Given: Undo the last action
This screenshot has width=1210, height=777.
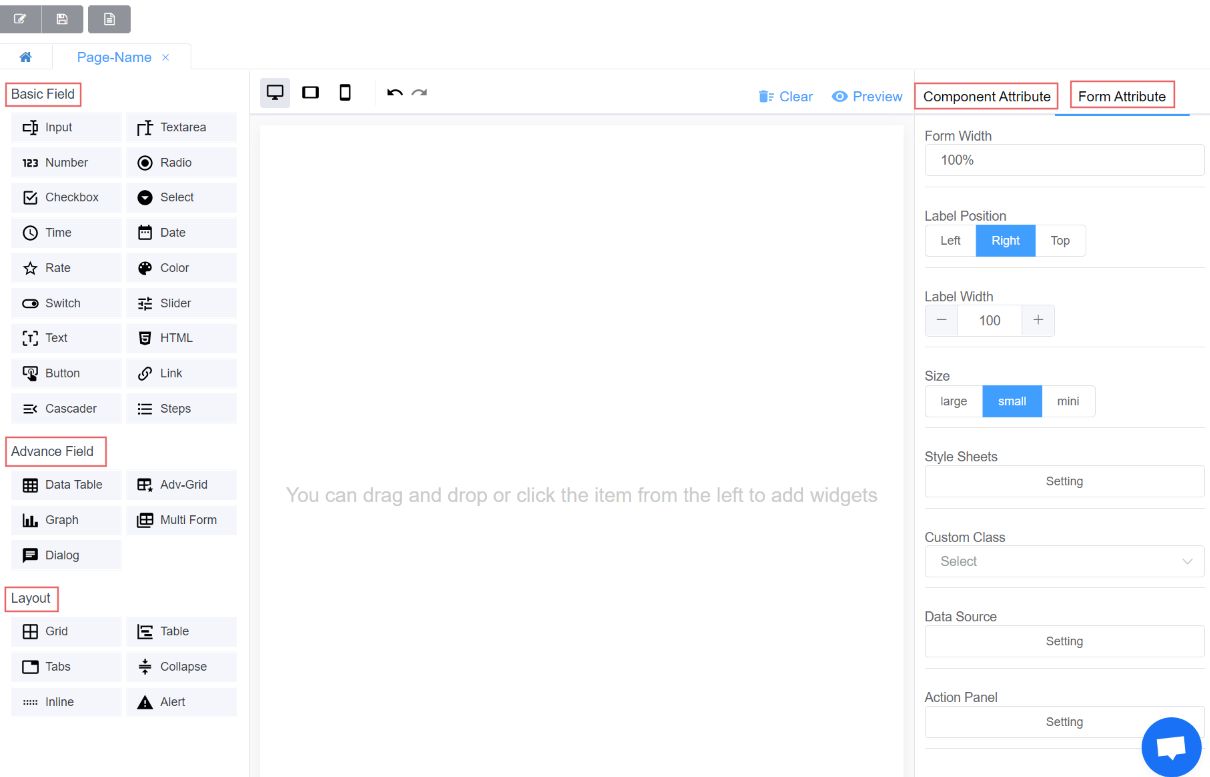Looking at the screenshot, I should point(395,93).
